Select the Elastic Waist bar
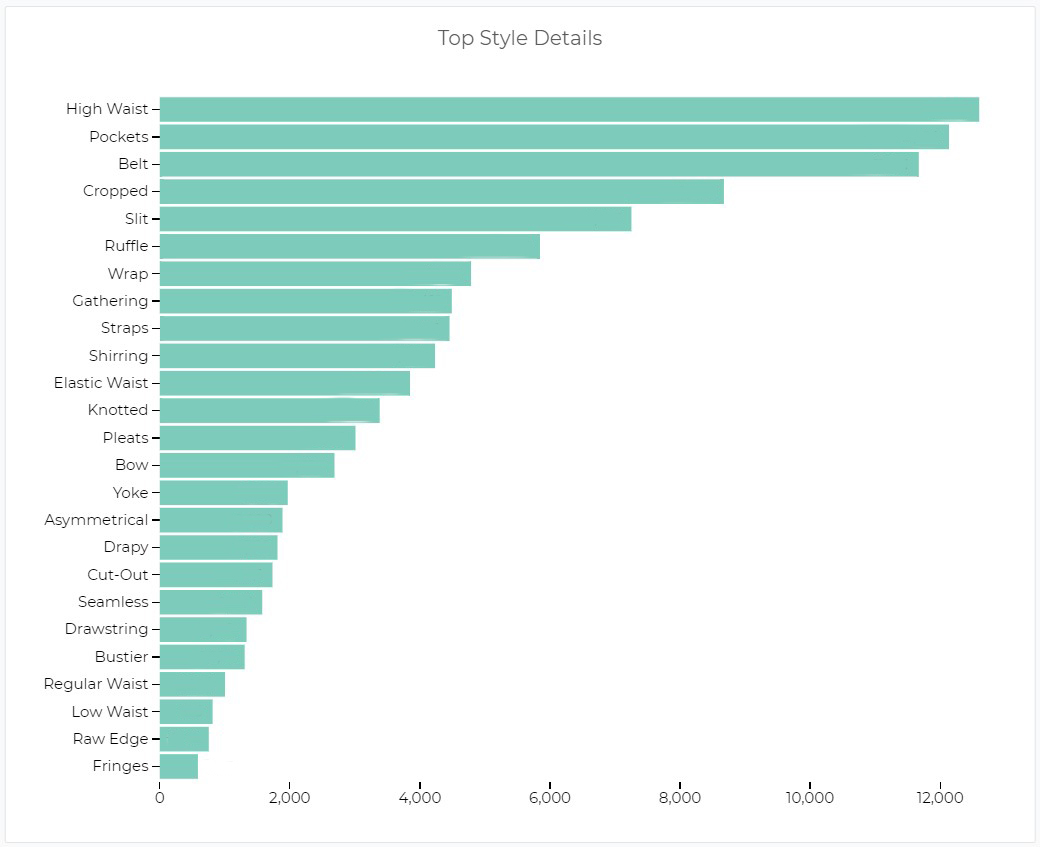Image resolution: width=1040 pixels, height=847 pixels. click(x=284, y=383)
